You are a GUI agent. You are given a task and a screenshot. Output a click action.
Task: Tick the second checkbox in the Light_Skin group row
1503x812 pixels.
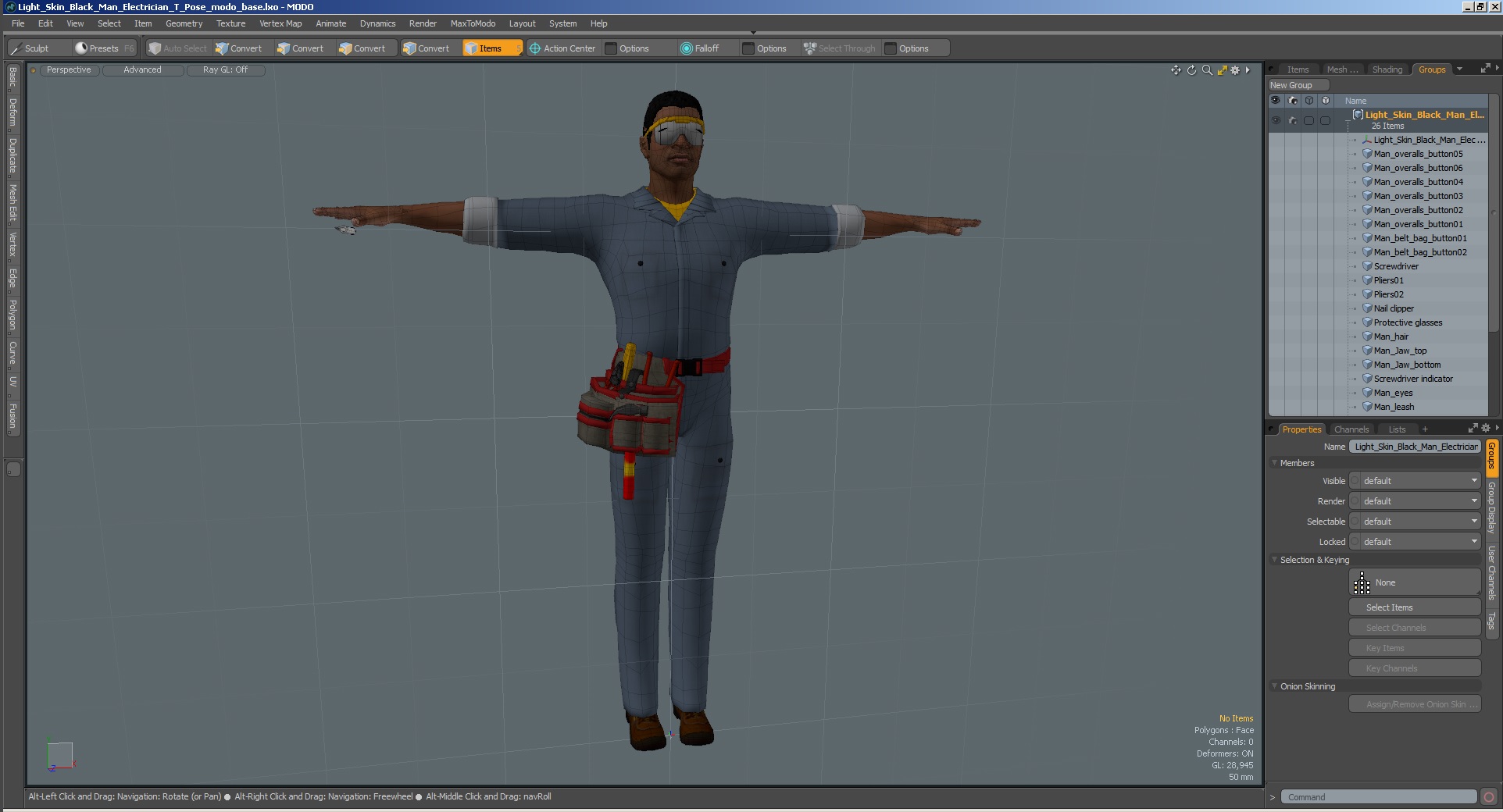pyautogui.click(x=1326, y=120)
